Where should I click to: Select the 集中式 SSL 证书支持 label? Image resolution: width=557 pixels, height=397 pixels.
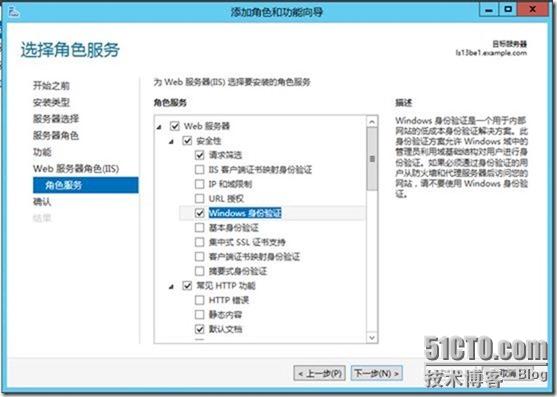[x=247, y=242]
